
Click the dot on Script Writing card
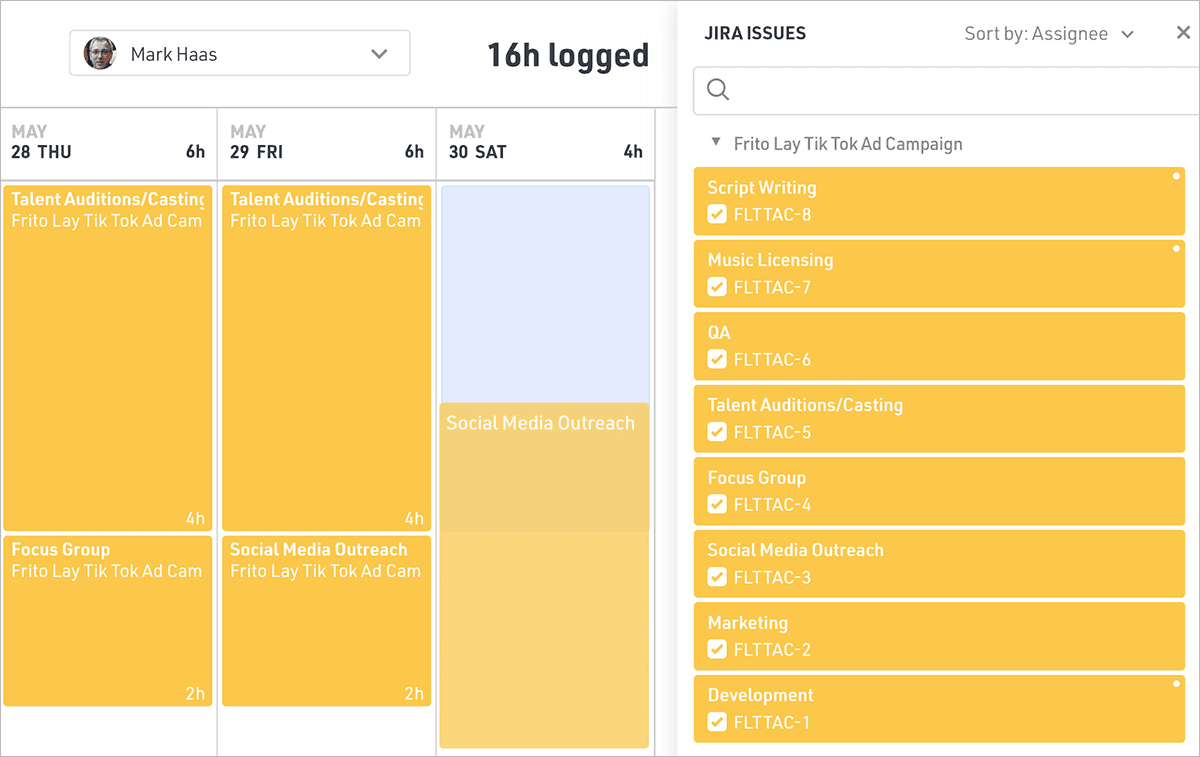tap(1176, 176)
